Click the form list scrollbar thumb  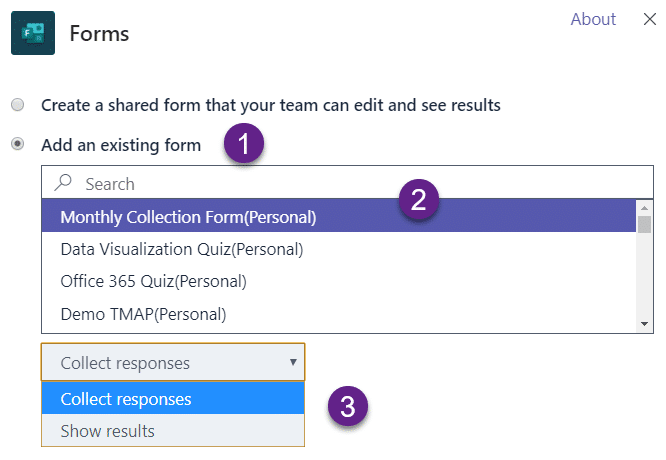(x=645, y=224)
